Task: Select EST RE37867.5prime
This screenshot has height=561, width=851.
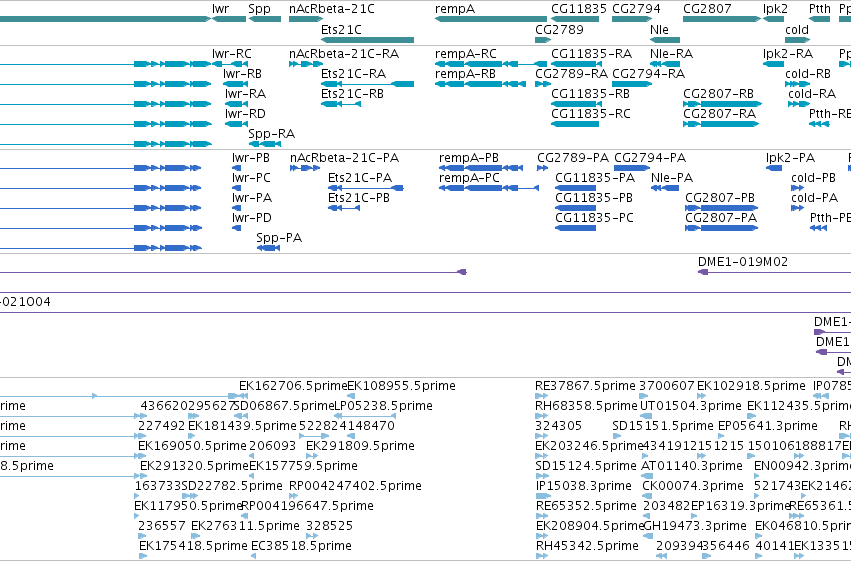Action: click(x=585, y=386)
